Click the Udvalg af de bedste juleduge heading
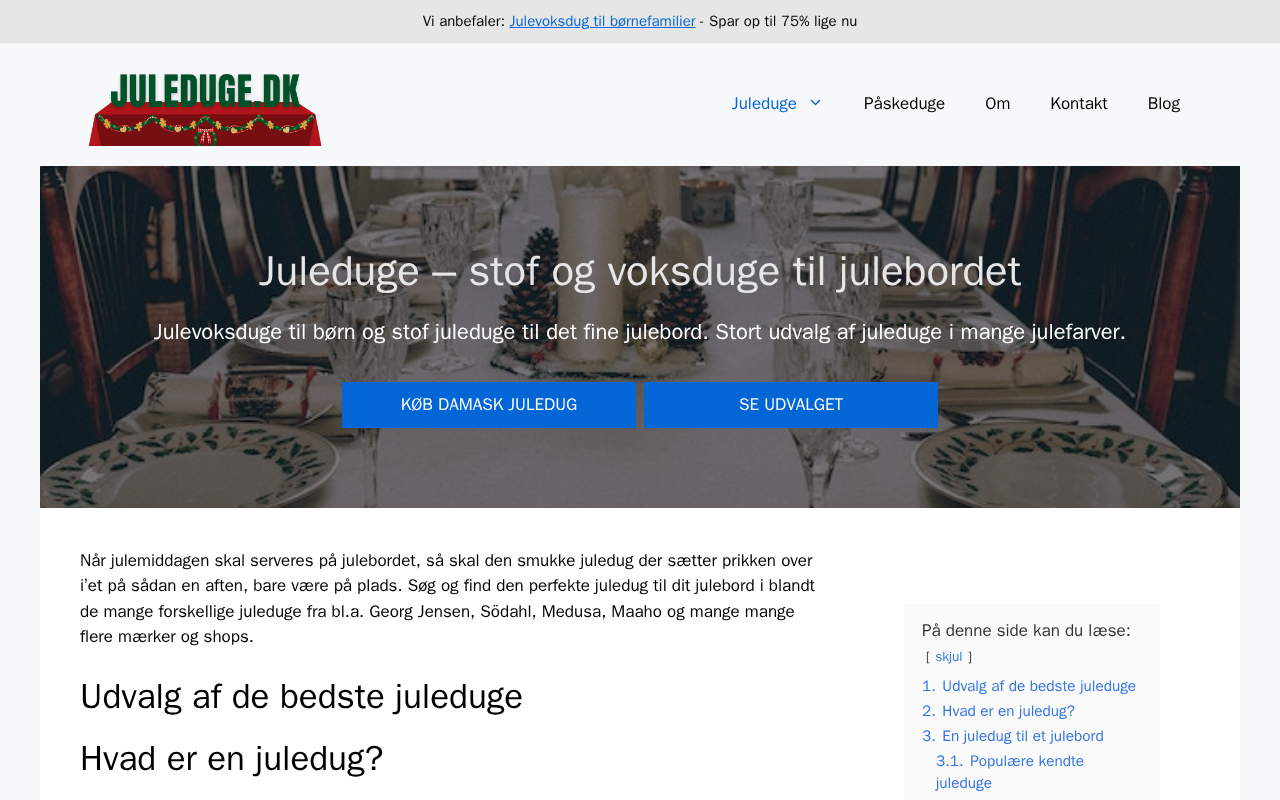The height and width of the screenshot is (800, 1280). [301, 696]
